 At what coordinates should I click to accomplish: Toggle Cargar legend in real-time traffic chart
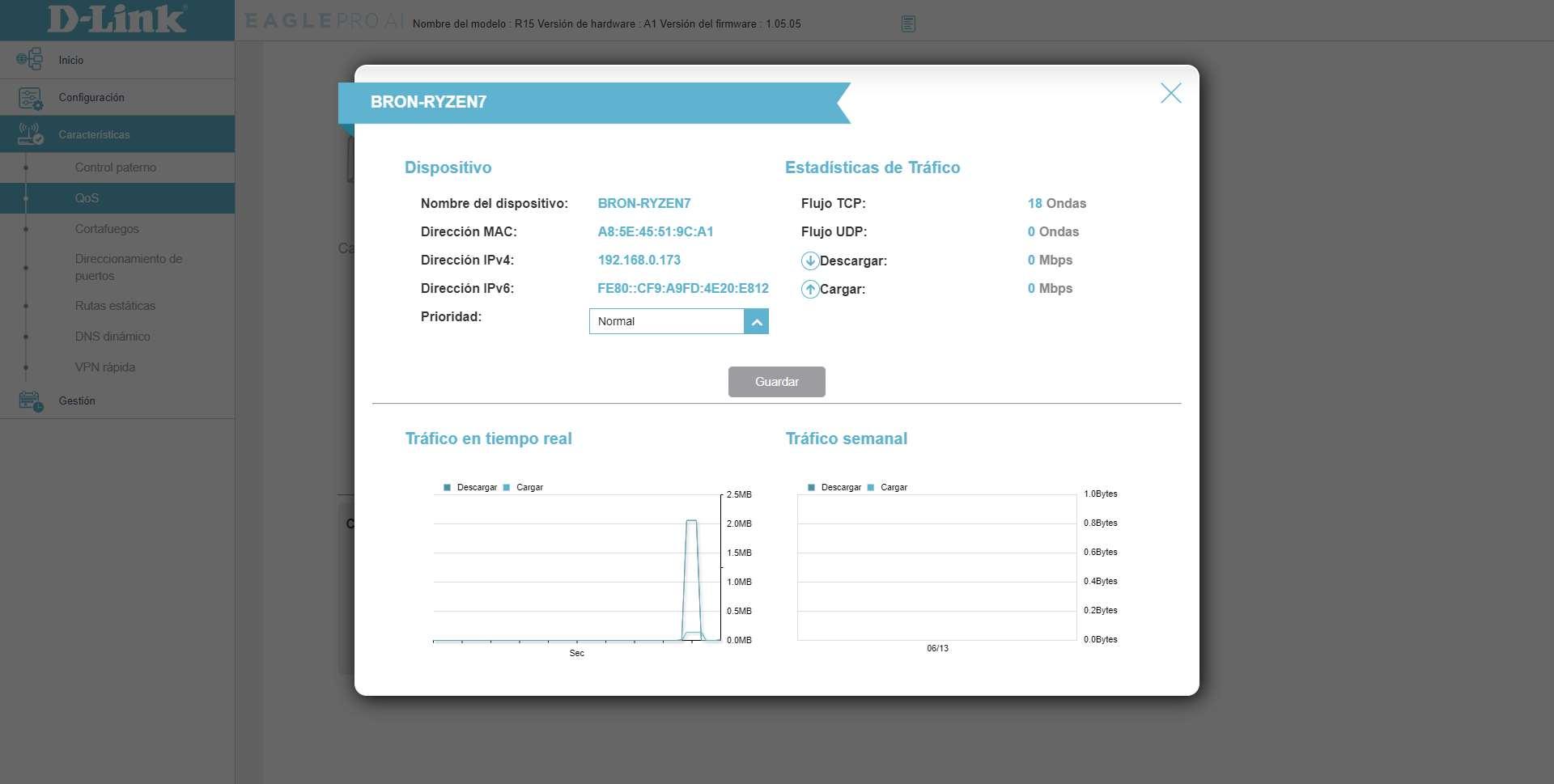click(x=524, y=487)
